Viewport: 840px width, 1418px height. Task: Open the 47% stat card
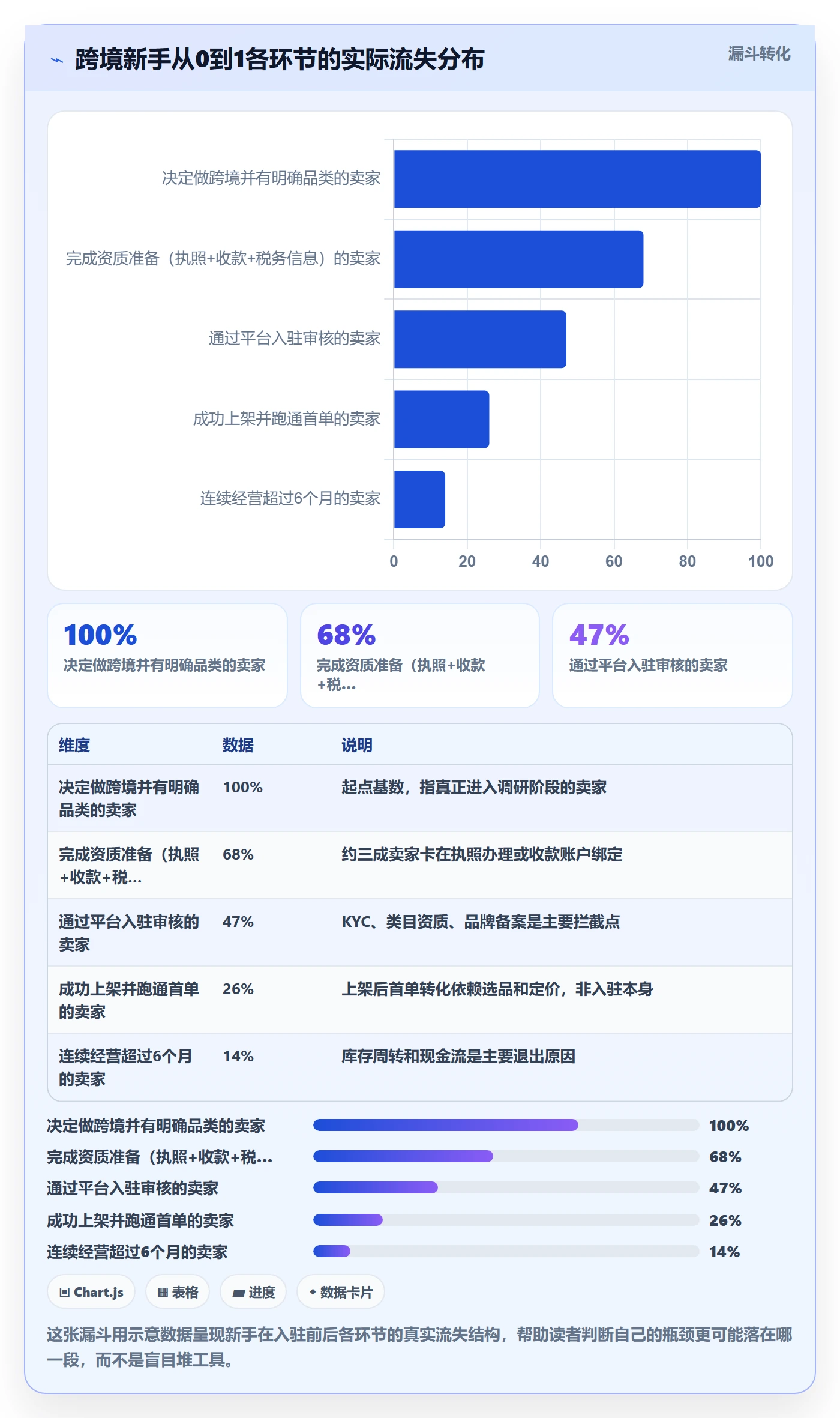pos(673,656)
